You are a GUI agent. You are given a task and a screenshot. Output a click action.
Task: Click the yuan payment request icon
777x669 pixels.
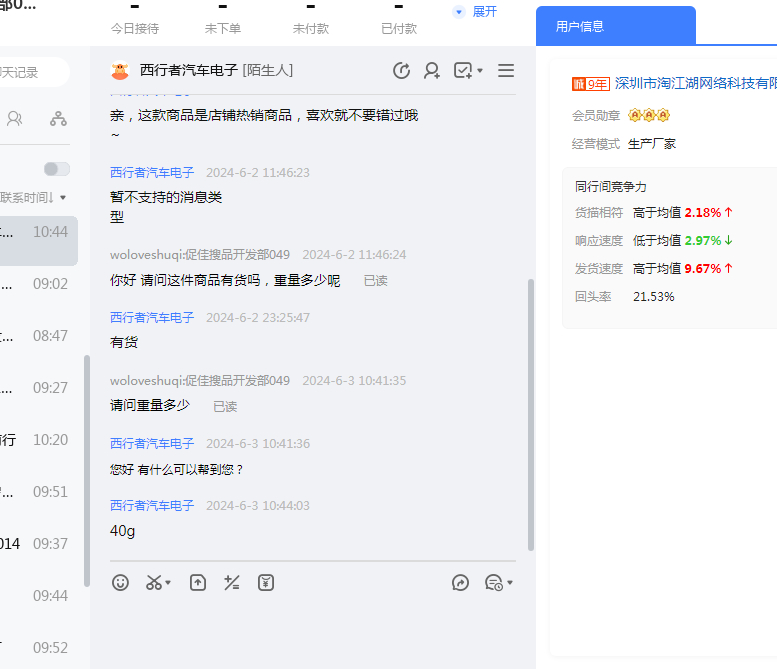click(266, 582)
